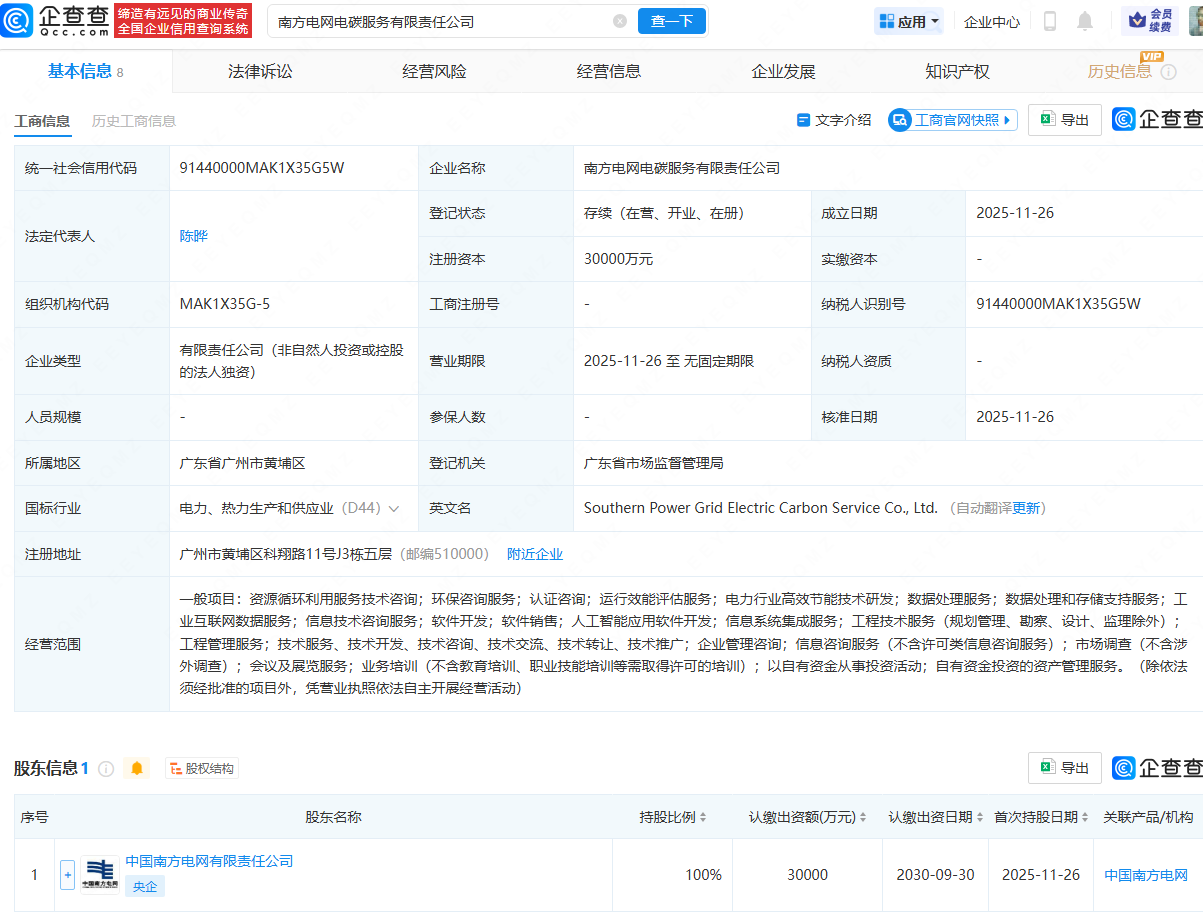This screenshot has width=1203, height=915.
Task: Sort by 持股比例 column
Action: pyautogui.click(x=673, y=817)
